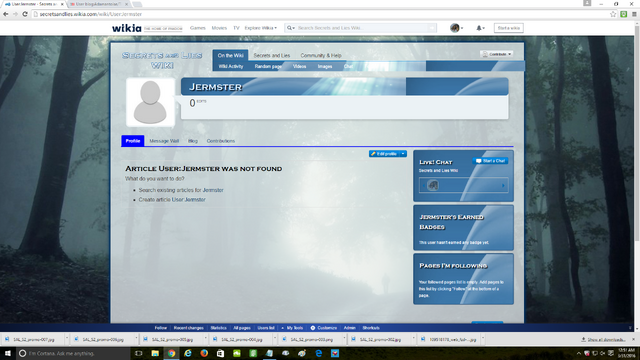
Task: Click the Start a wiki button
Action: [x=509, y=28]
